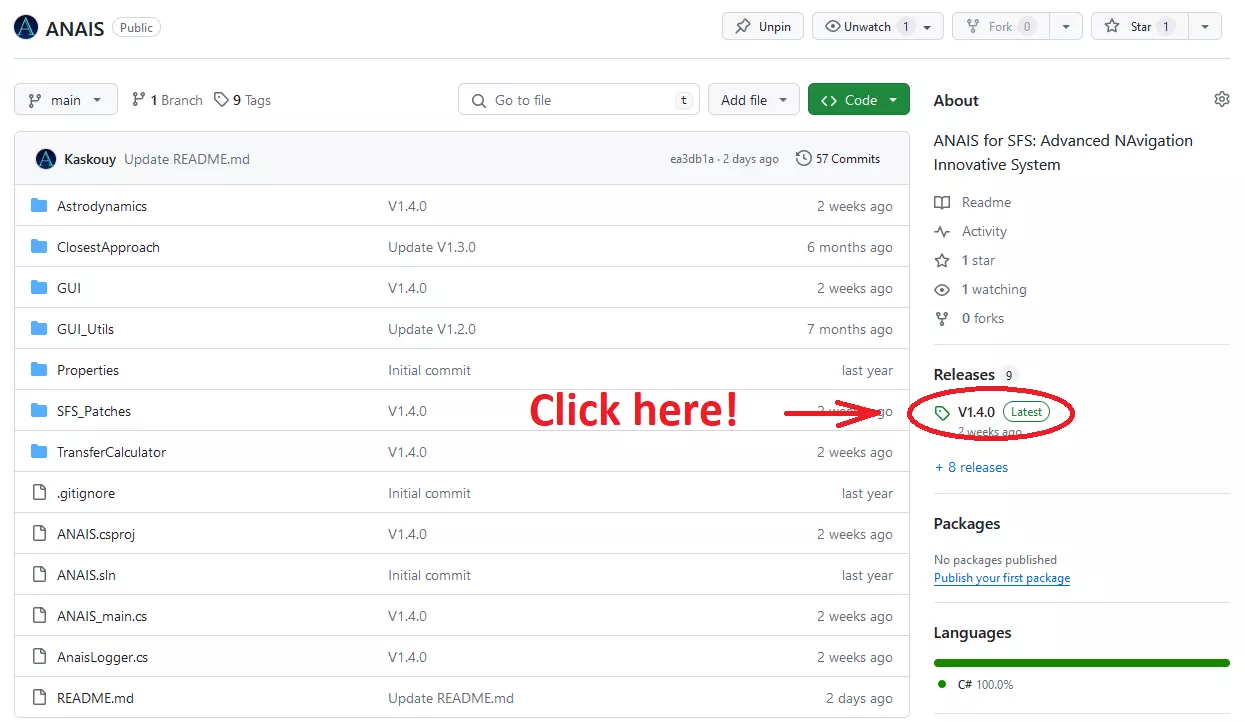Screen dimensions: 1245x722
Task: Open the Star lists dropdown arrow
Action: [1205, 27]
